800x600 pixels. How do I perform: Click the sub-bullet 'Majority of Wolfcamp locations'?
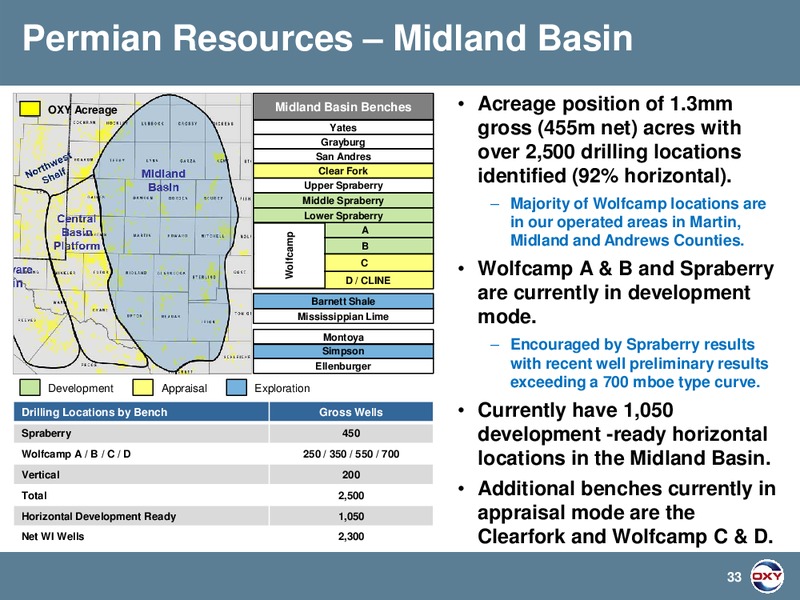tap(638, 221)
